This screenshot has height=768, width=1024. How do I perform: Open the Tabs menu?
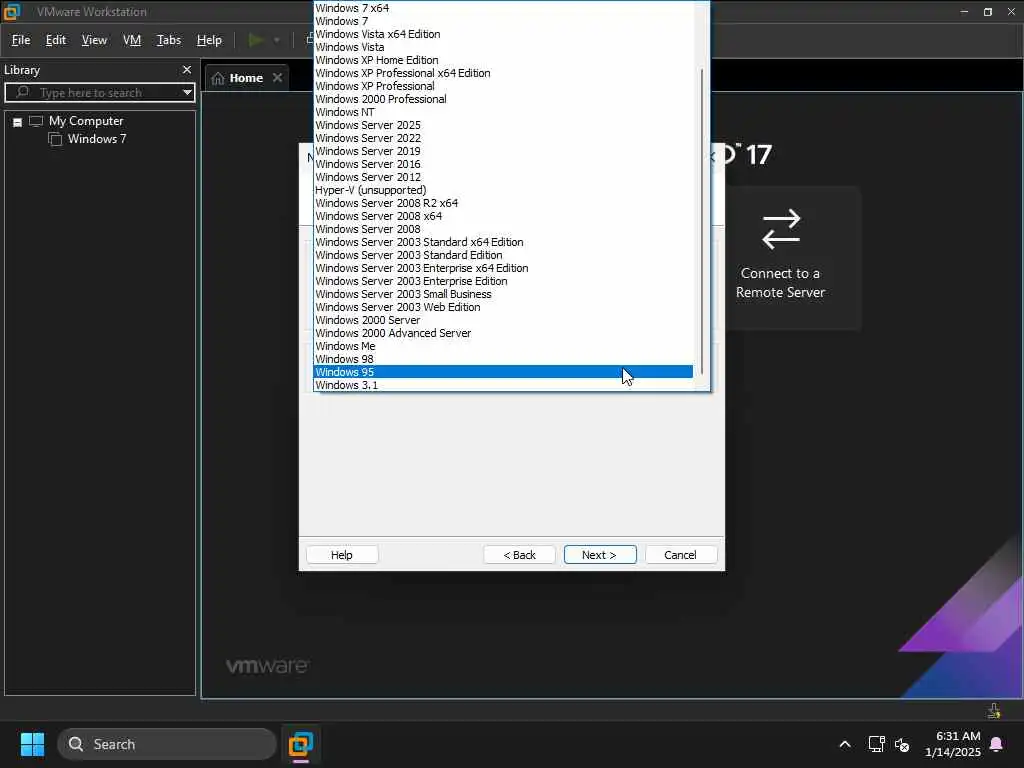point(168,40)
